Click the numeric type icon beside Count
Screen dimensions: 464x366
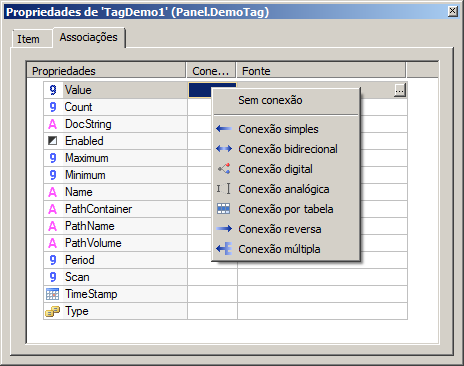click(53, 107)
